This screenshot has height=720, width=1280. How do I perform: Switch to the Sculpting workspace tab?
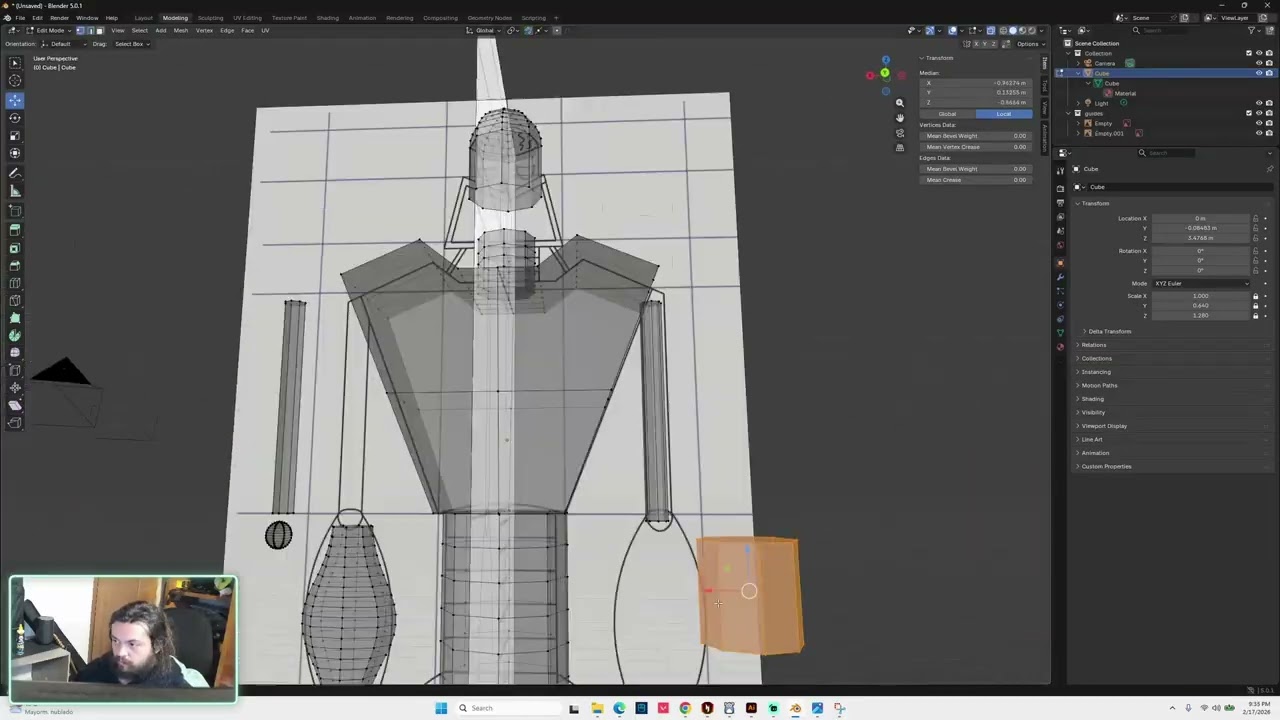pyautogui.click(x=210, y=18)
